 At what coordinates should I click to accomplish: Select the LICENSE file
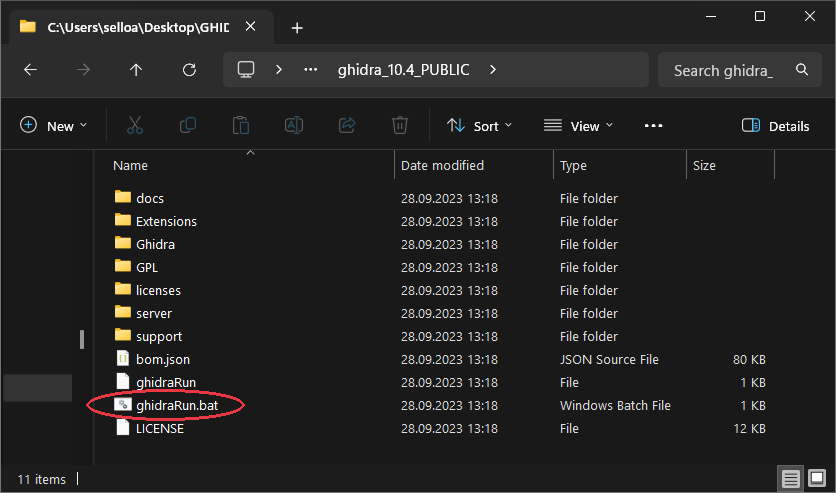click(159, 429)
